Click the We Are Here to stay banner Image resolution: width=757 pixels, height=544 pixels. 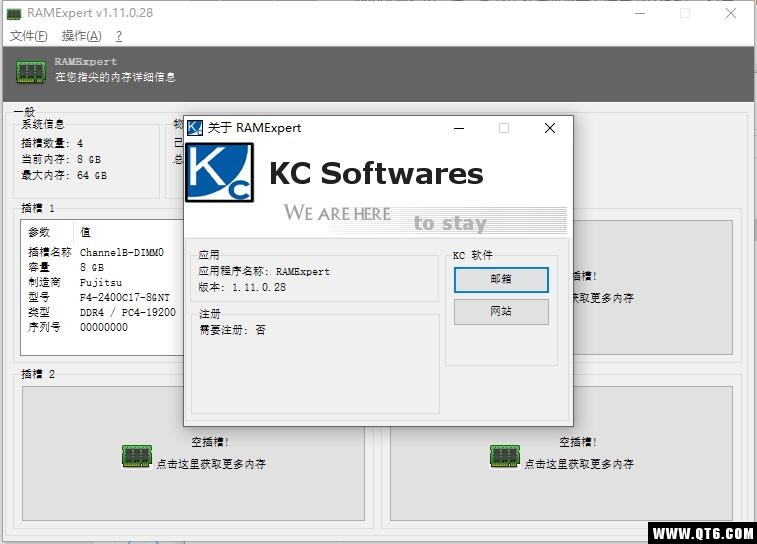coord(425,218)
